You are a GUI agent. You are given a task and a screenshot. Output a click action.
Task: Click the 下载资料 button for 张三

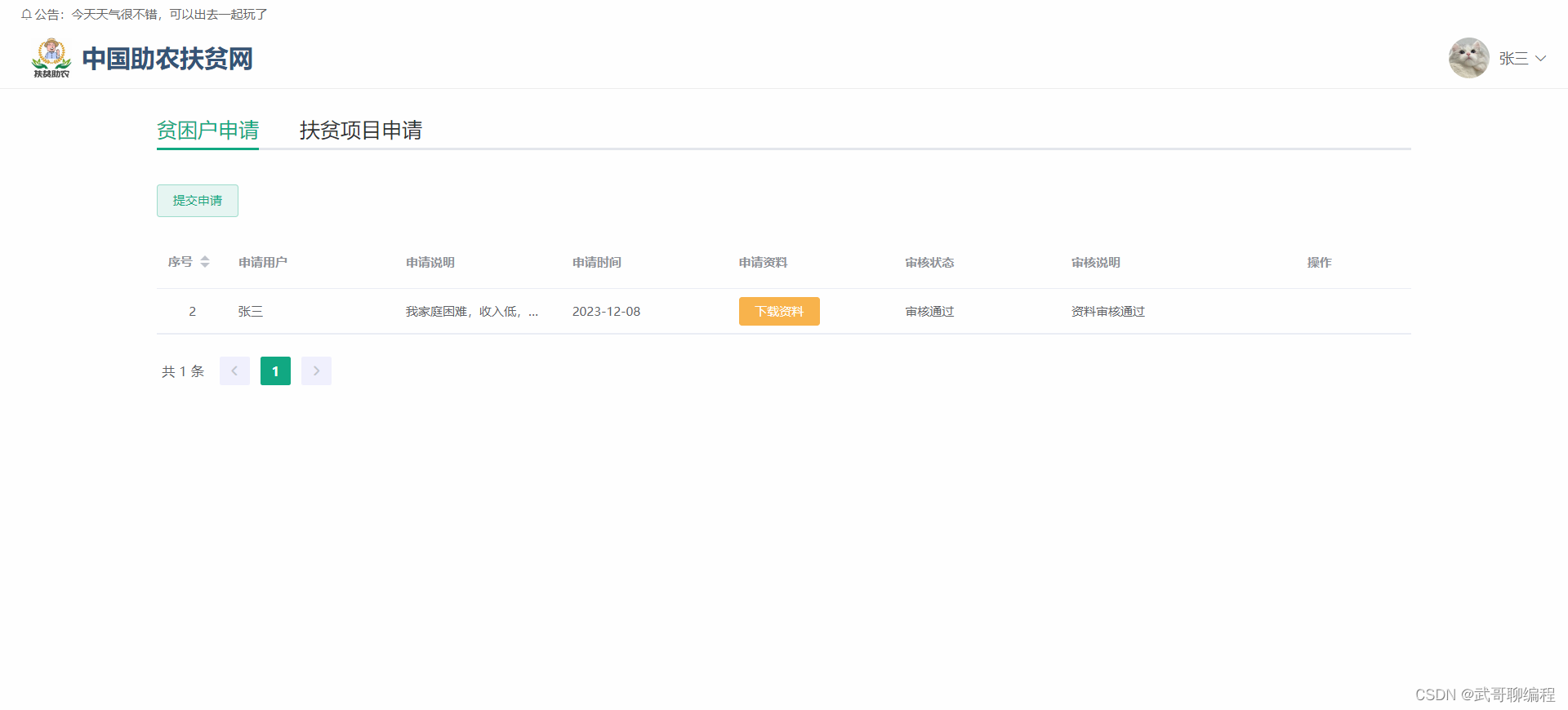(x=779, y=312)
